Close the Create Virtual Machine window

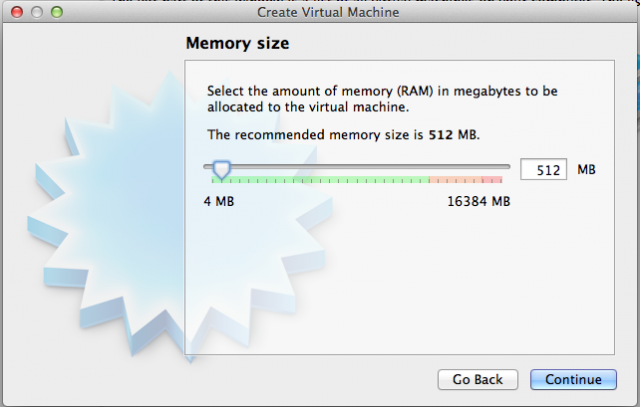17,12
